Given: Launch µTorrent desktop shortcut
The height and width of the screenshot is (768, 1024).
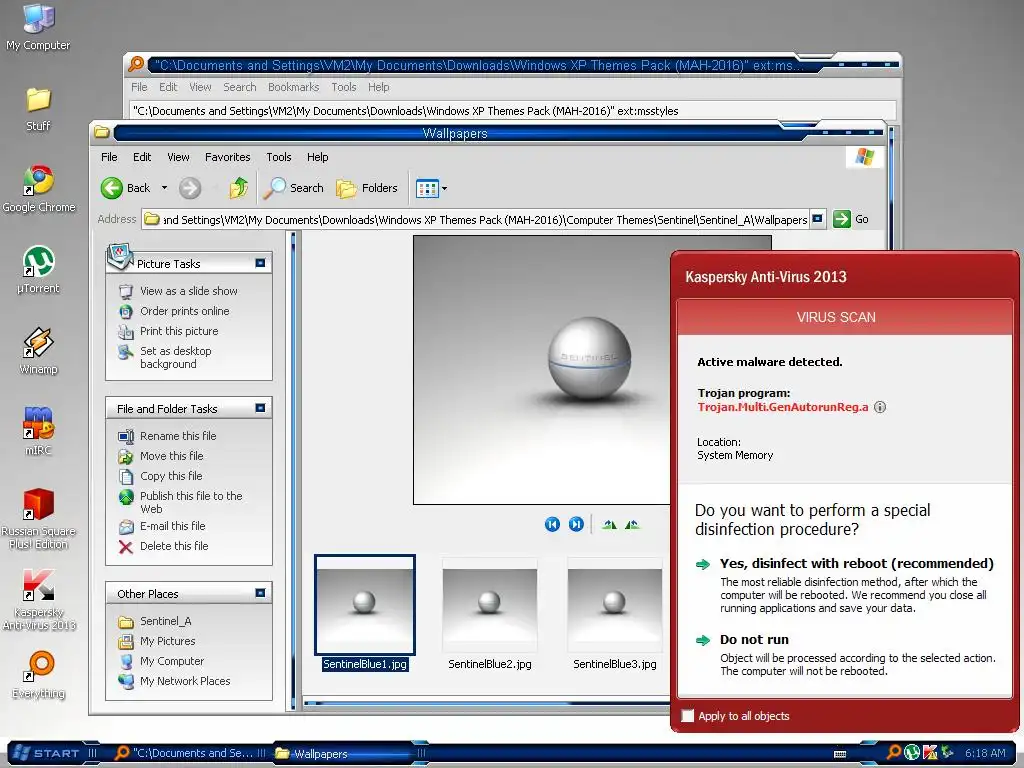Looking at the screenshot, I should pos(38,270).
